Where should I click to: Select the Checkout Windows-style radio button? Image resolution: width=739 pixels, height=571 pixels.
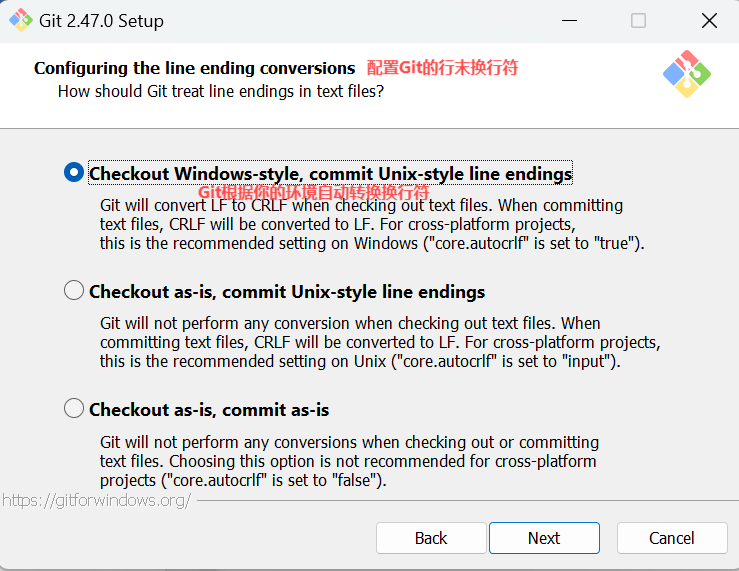click(74, 172)
